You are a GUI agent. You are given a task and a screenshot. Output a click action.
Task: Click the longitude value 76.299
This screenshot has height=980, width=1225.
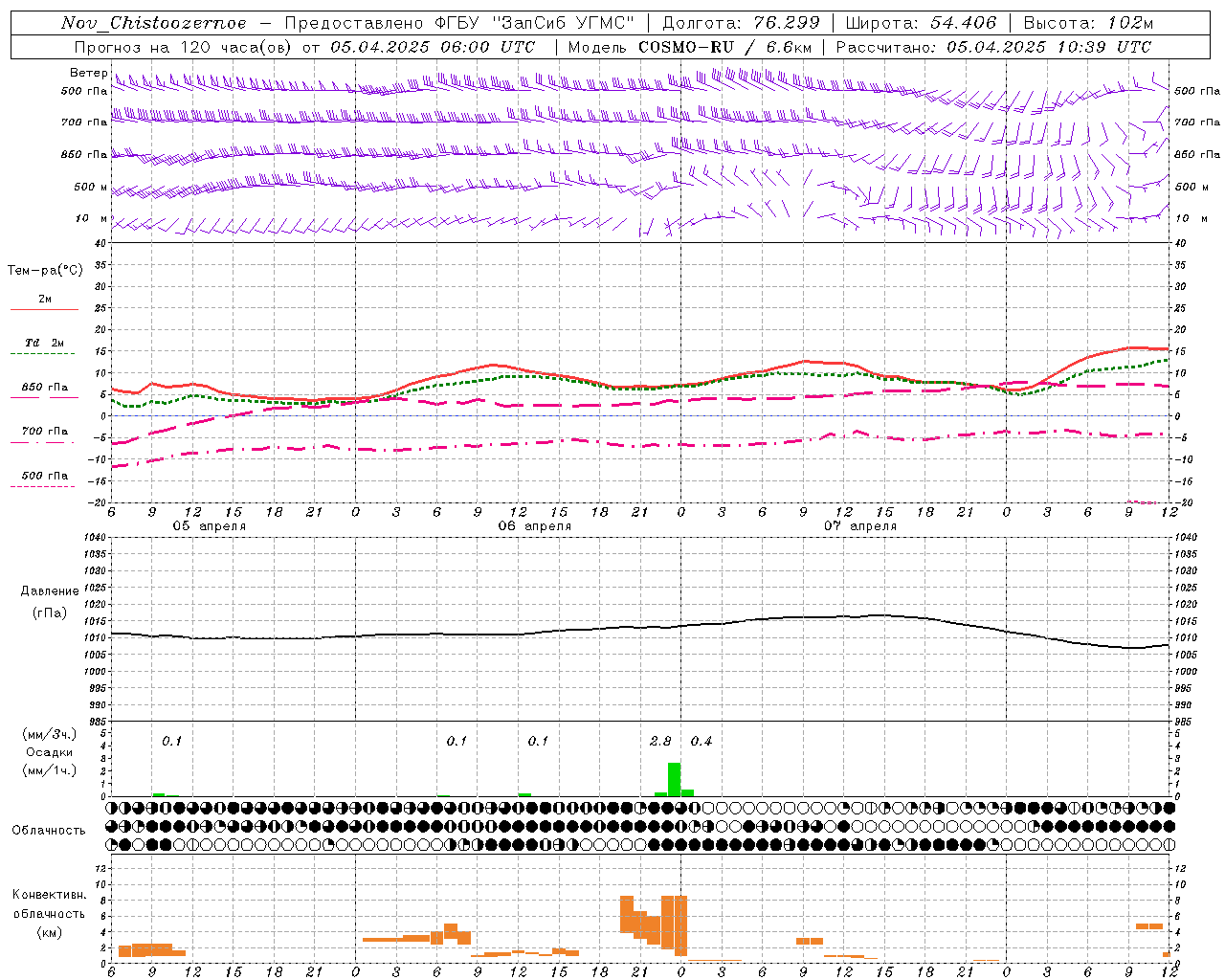[786, 23]
